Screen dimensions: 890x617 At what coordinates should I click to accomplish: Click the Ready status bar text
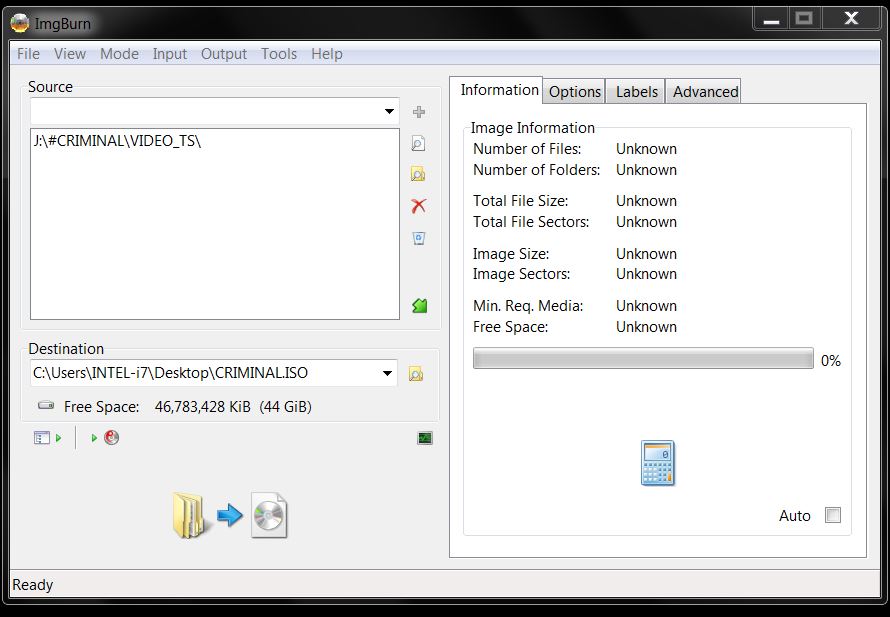(32, 585)
